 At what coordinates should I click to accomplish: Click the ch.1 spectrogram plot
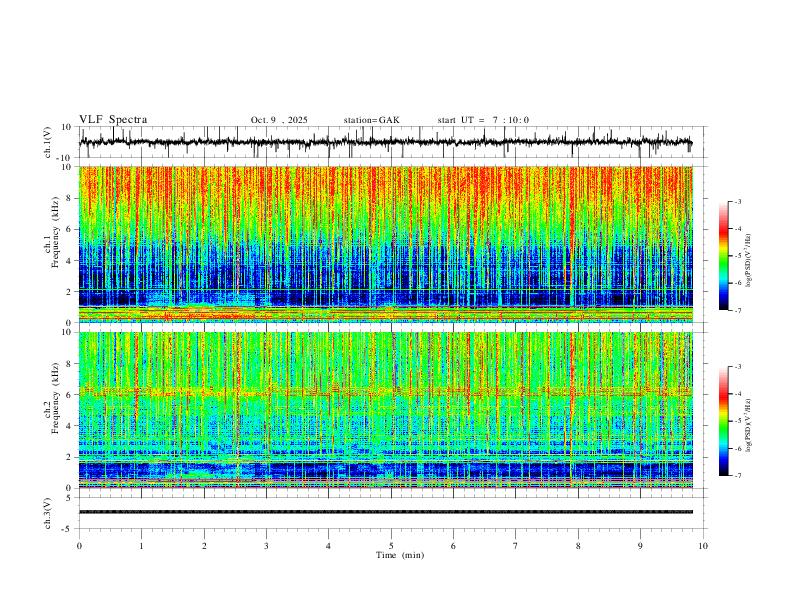(x=386, y=244)
